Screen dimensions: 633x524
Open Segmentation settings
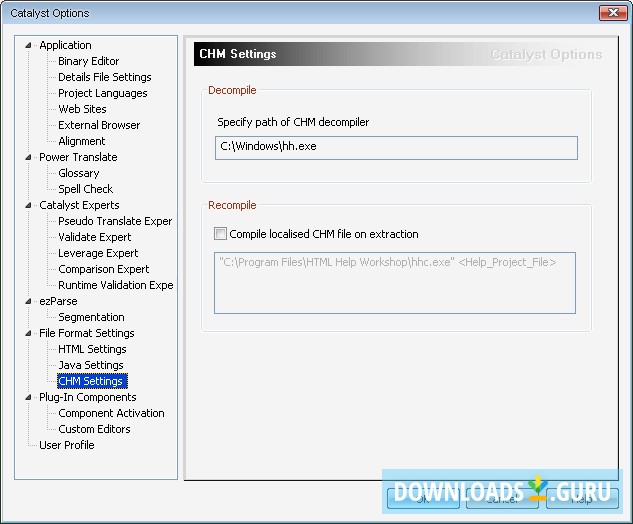click(x=91, y=317)
